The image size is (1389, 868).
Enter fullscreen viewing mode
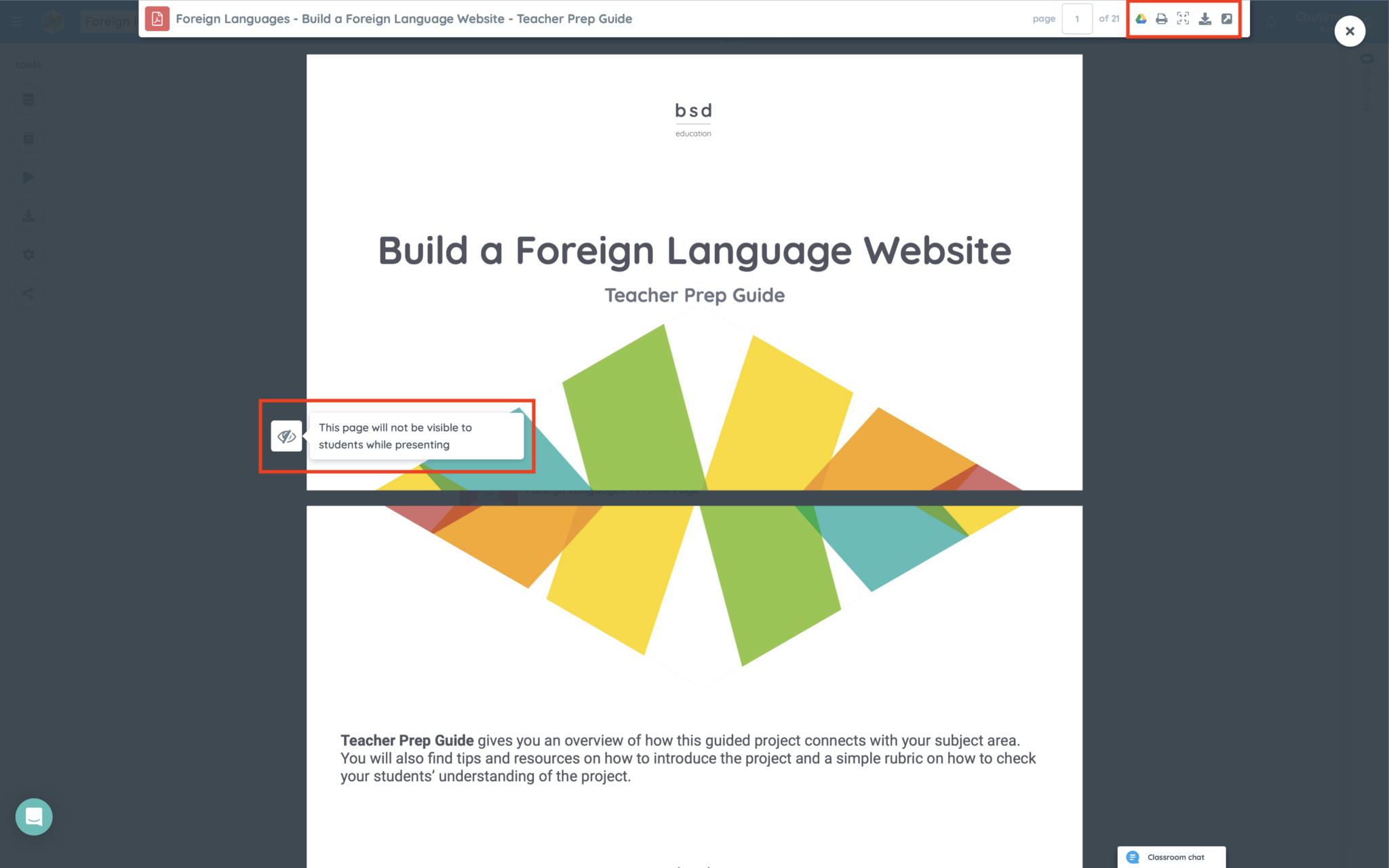point(1183,19)
